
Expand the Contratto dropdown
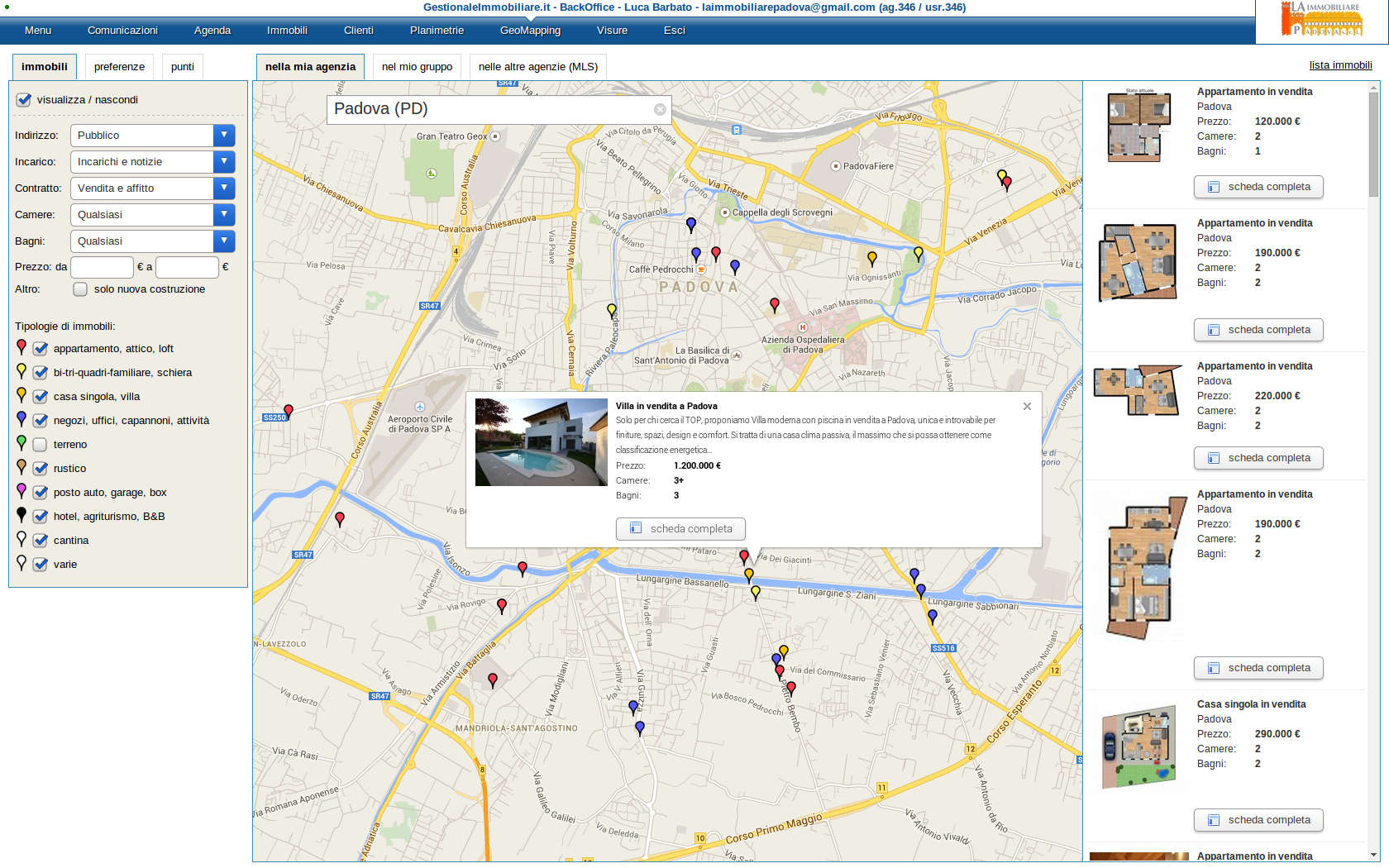coord(152,188)
